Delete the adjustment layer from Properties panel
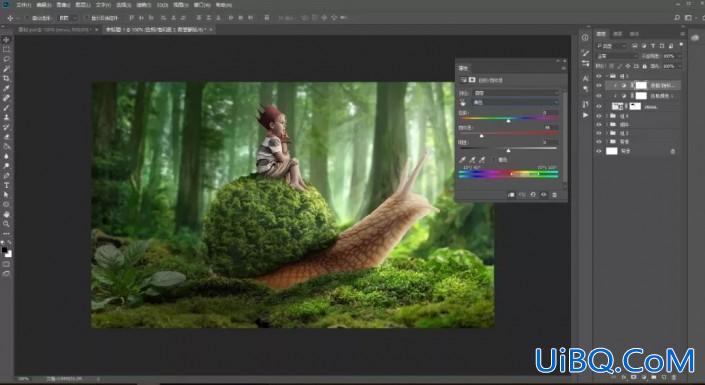This screenshot has height=385, width=705. click(554, 195)
